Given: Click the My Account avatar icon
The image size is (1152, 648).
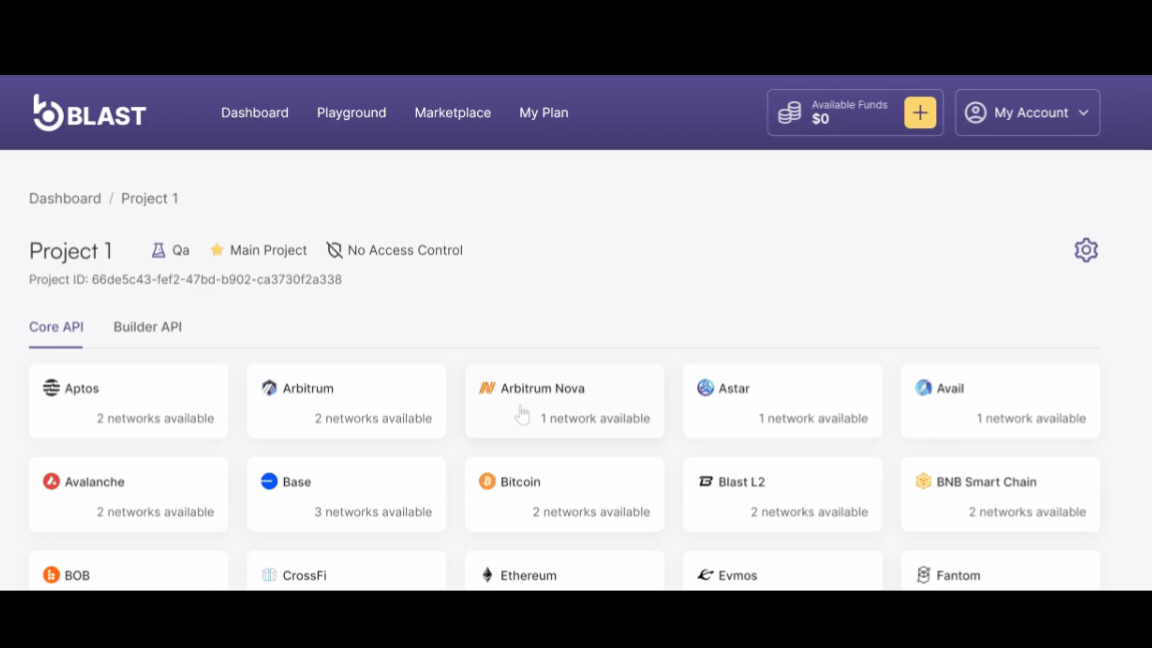Looking at the screenshot, I should point(975,112).
